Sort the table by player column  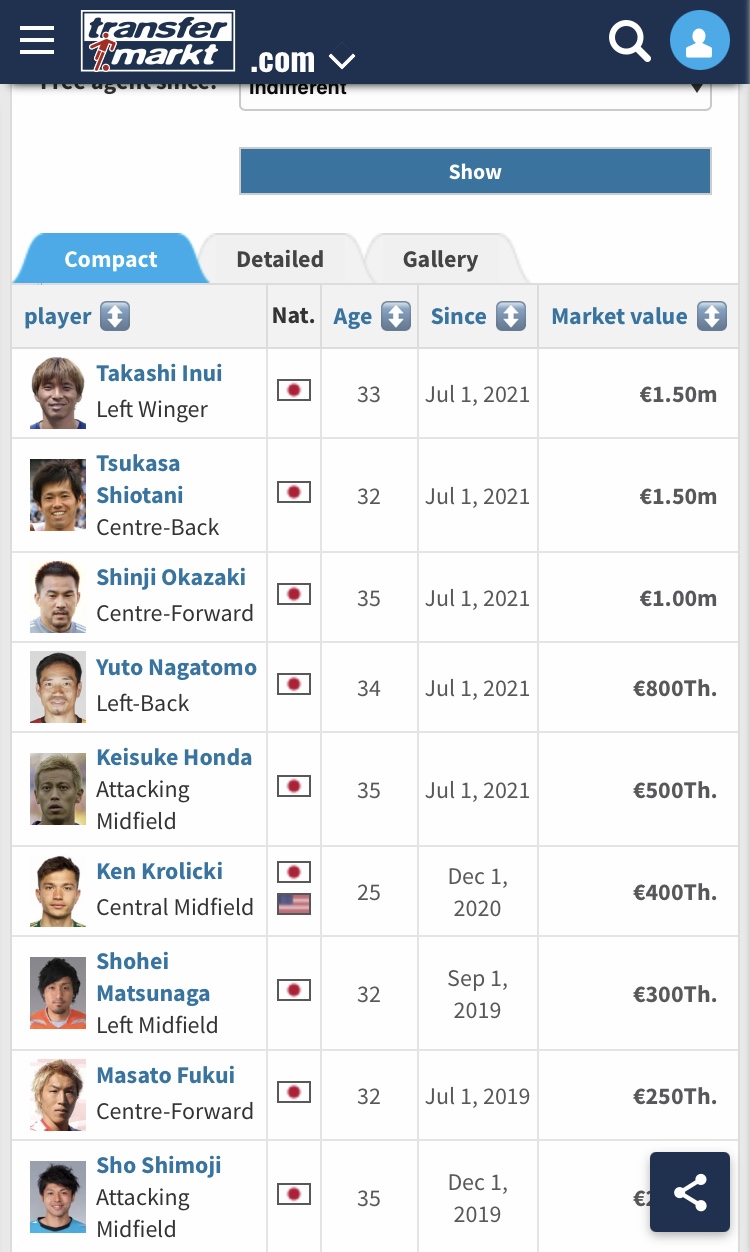click(x=115, y=317)
